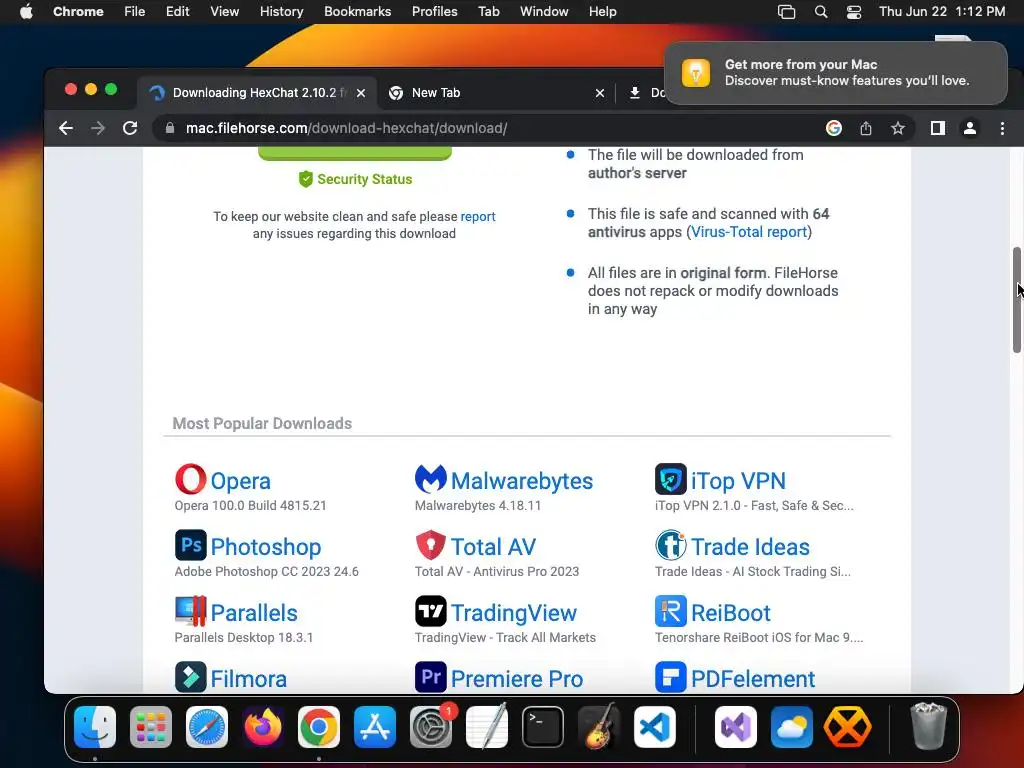
Task: Open Terminal from the dock
Action: [x=543, y=727]
